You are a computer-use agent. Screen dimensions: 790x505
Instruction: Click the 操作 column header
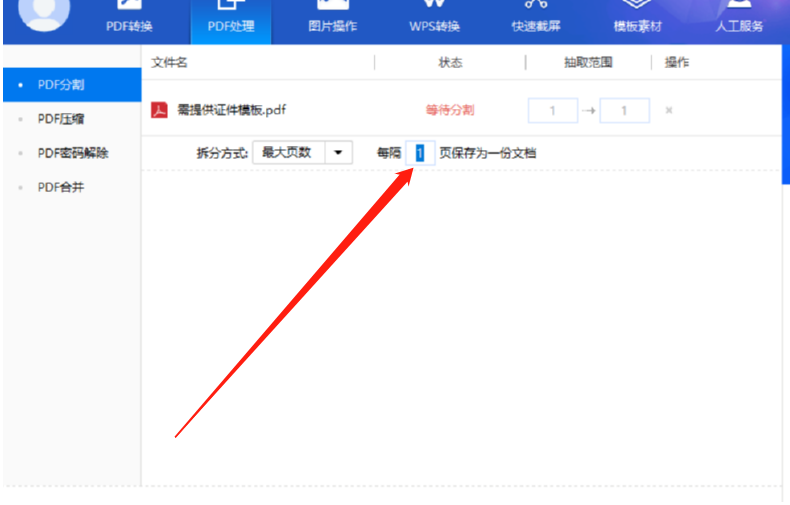point(677,62)
